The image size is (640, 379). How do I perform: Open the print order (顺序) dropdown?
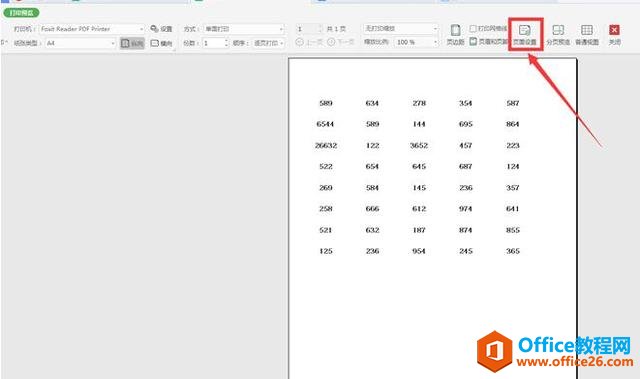269,43
